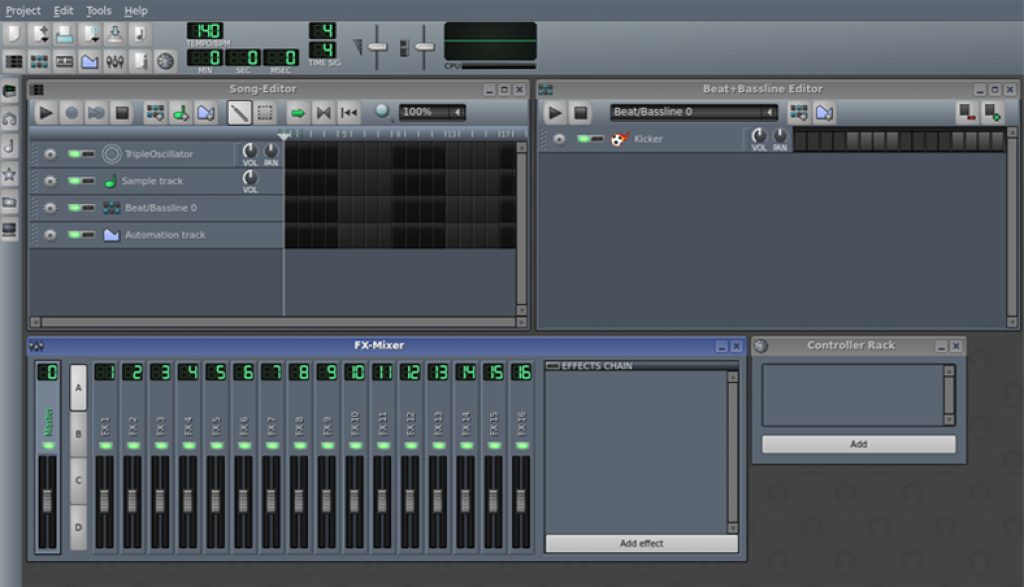
Task: Click remove steps icon in Beat+Bassline Editor
Action: click(x=967, y=112)
